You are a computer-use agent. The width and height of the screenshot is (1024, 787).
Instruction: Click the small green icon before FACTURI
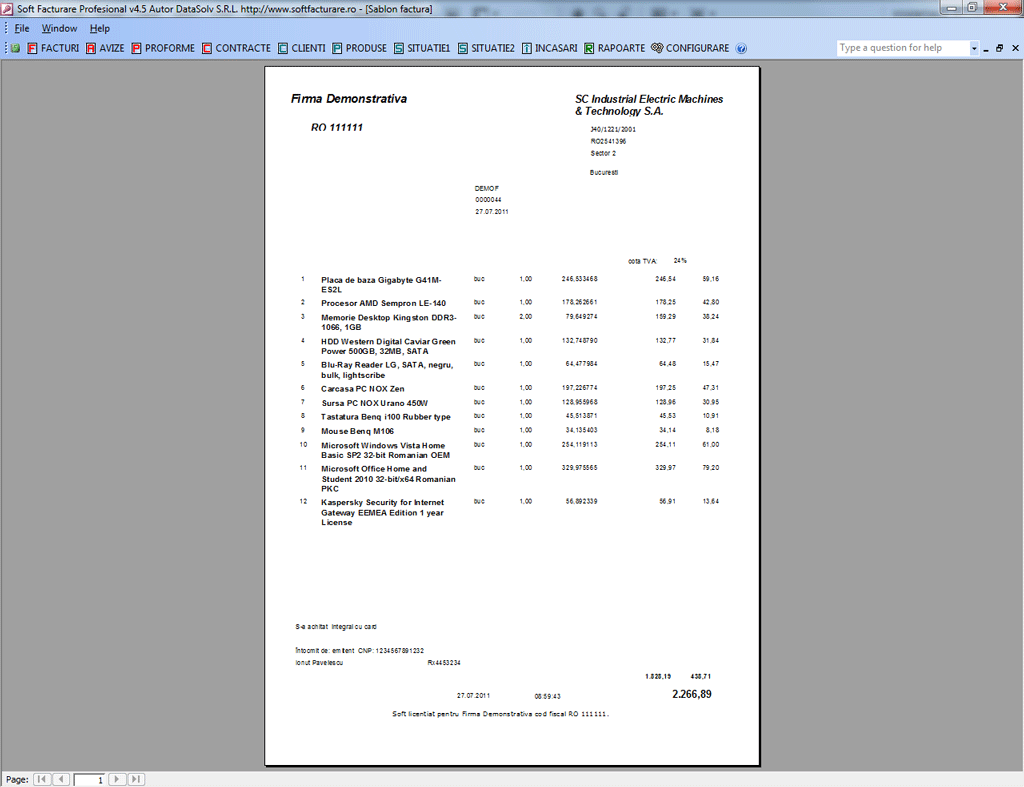15,48
